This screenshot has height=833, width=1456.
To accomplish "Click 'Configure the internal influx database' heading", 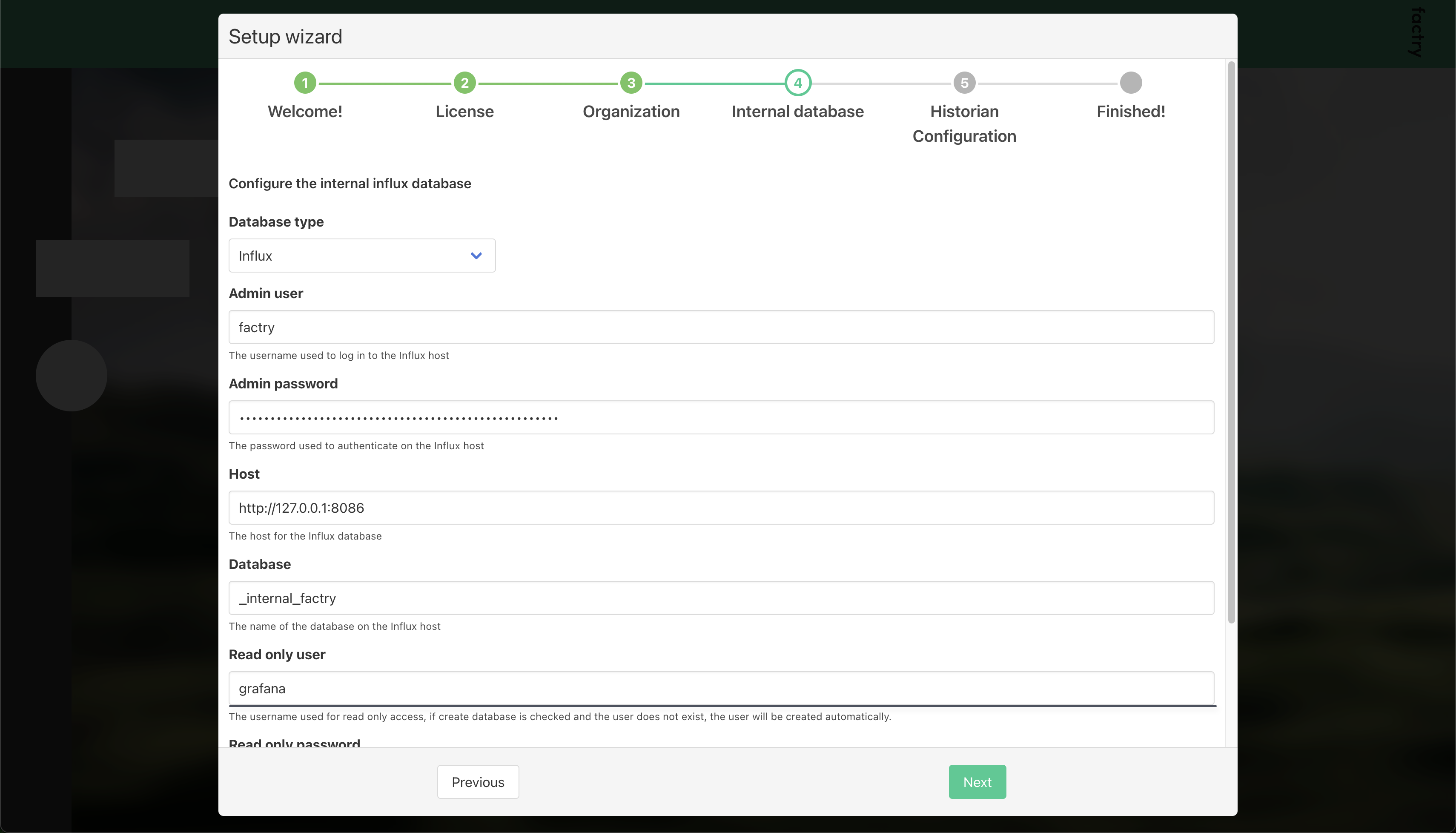I will pyautogui.click(x=350, y=184).
